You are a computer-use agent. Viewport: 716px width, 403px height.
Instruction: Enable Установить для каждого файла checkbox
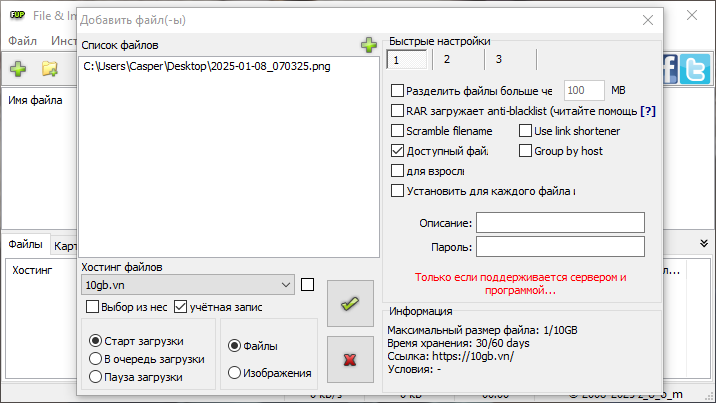(x=397, y=190)
